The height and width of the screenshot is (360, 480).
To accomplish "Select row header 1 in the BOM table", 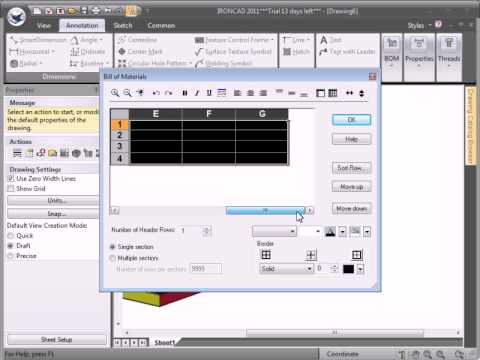I will 119,125.
